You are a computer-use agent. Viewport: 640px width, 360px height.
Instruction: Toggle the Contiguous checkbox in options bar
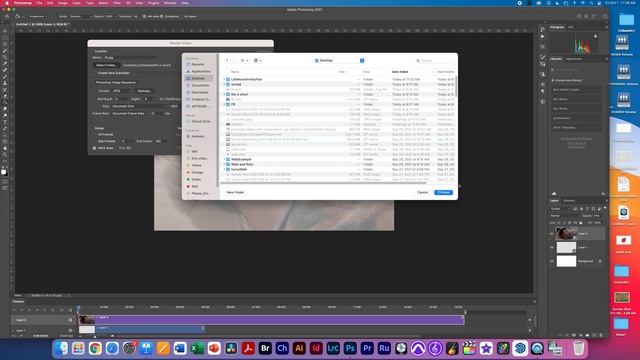pyautogui.click(x=162, y=16)
